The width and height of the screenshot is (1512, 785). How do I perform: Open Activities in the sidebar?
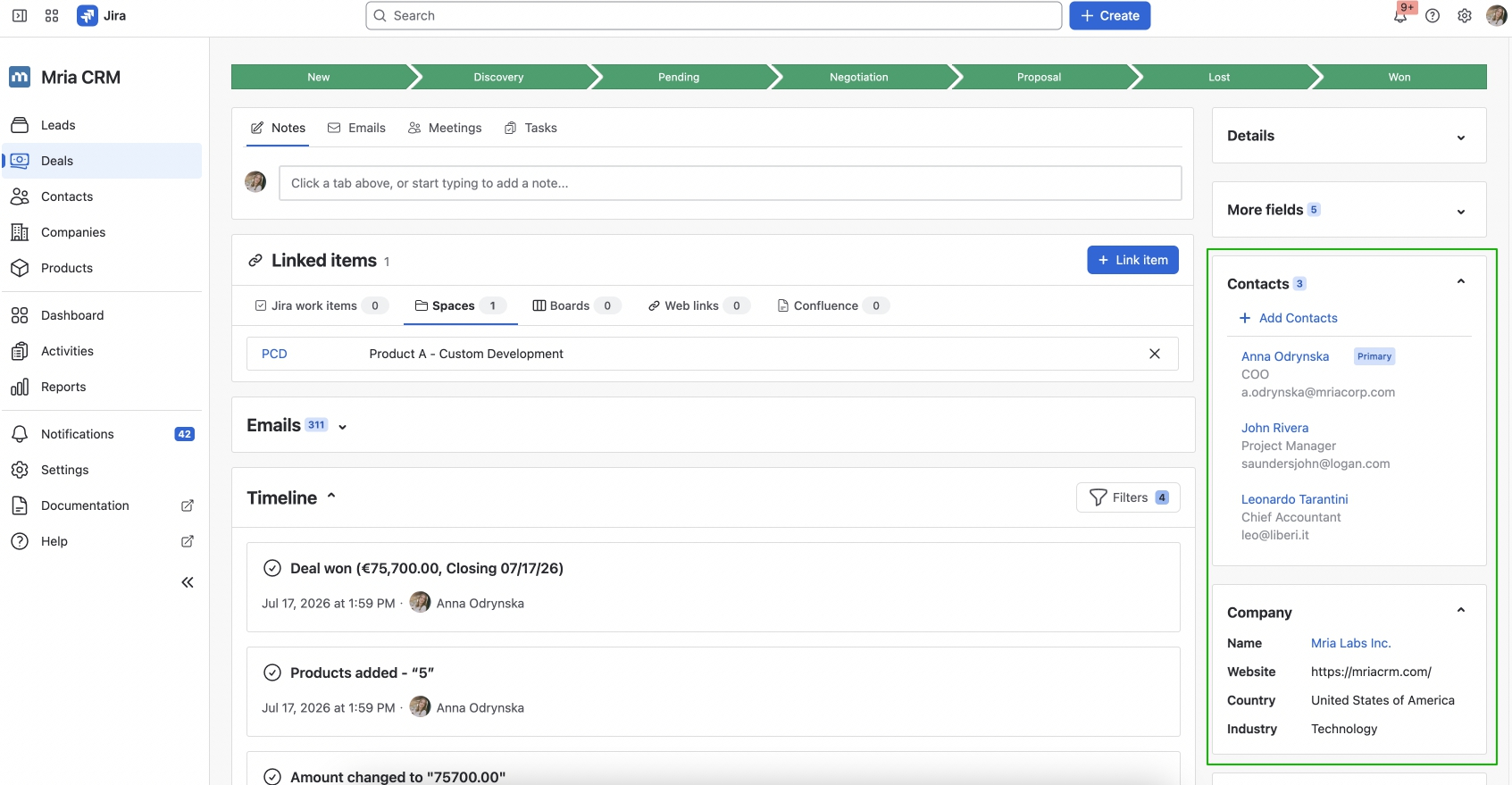[x=102, y=351]
